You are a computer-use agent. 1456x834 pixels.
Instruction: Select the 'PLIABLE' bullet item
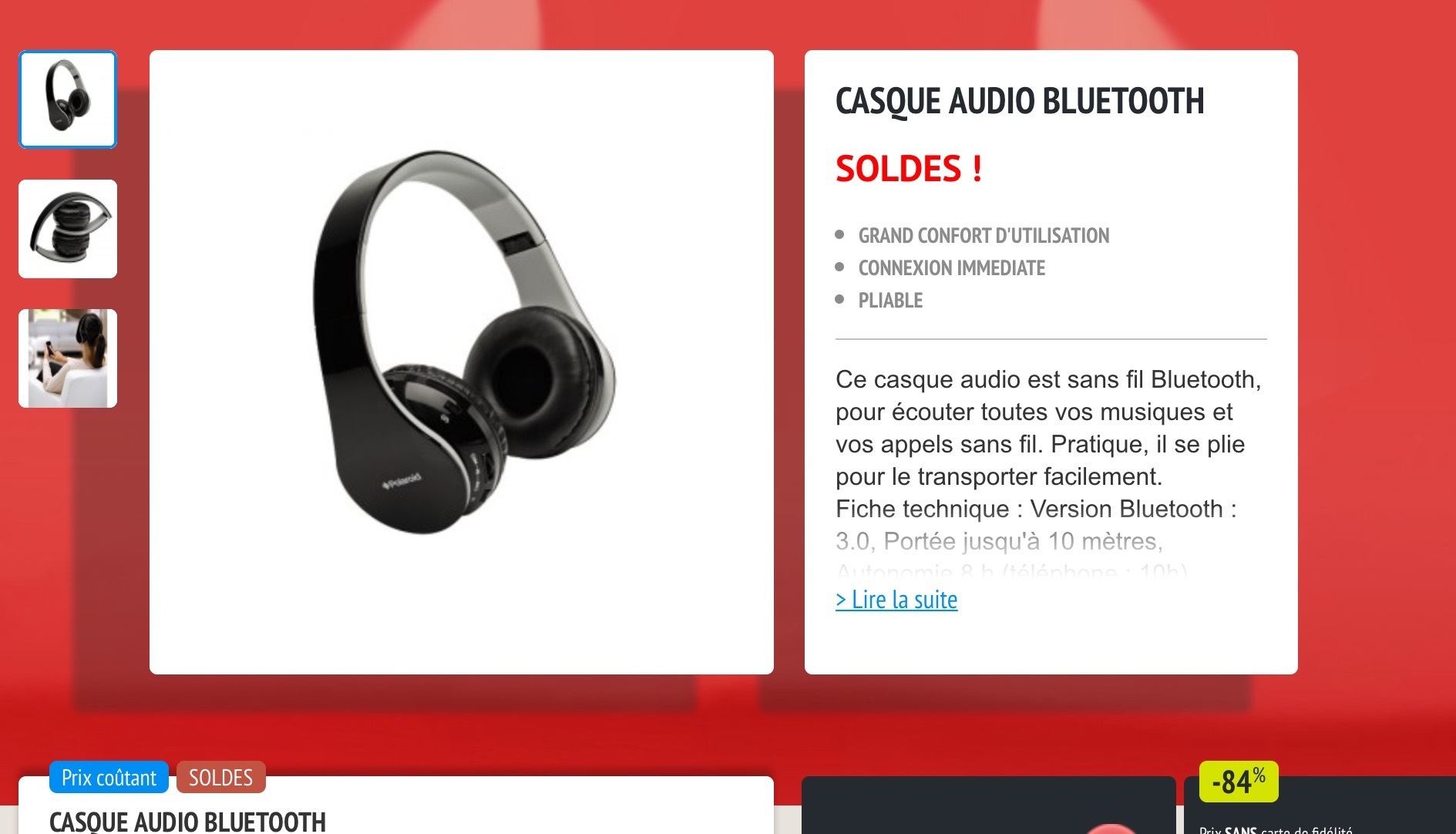tap(890, 301)
